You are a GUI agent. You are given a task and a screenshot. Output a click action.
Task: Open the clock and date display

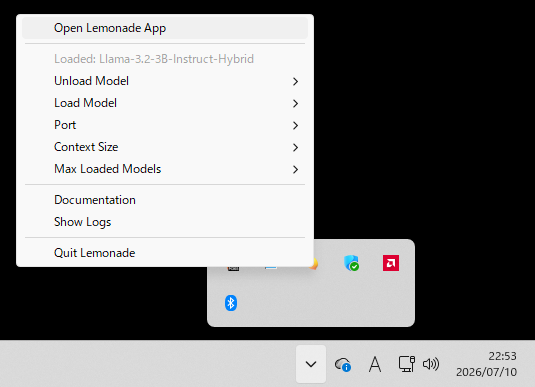(x=486, y=364)
